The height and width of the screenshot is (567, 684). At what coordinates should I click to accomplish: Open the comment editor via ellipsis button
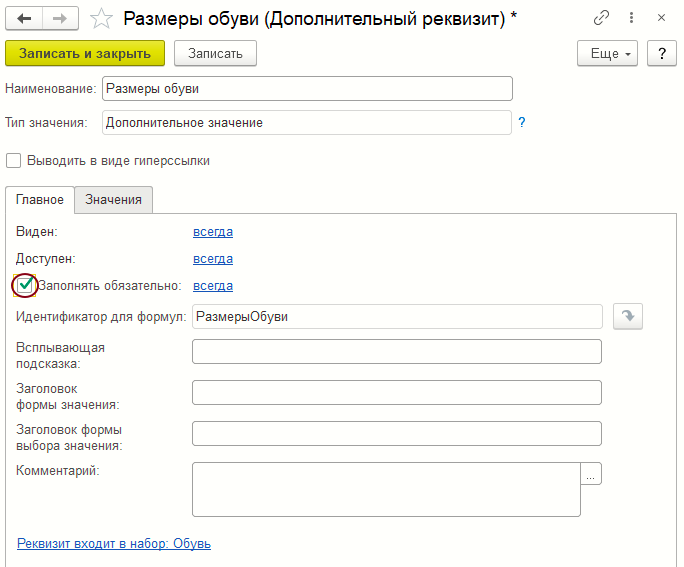[x=591, y=475]
